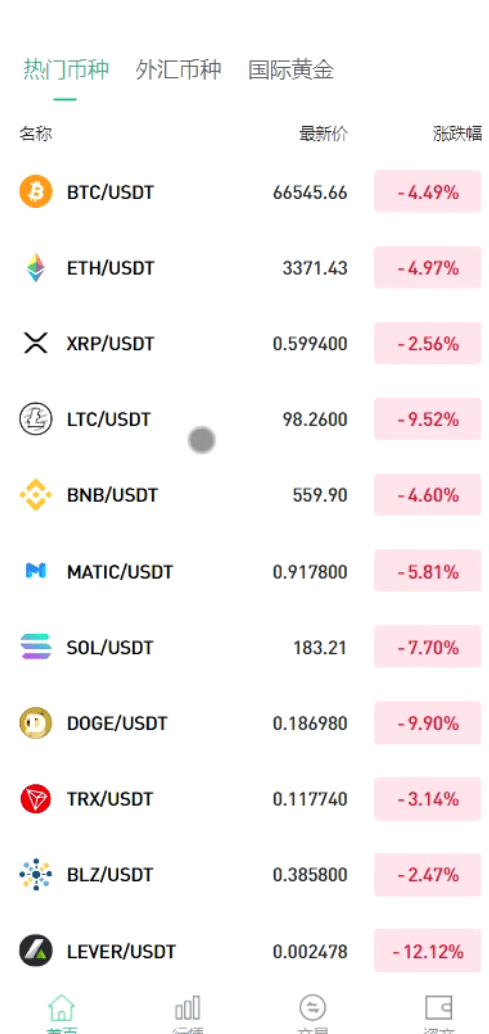Tap the Solana logo icon
The image size is (489, 1034).
point(36,647)
